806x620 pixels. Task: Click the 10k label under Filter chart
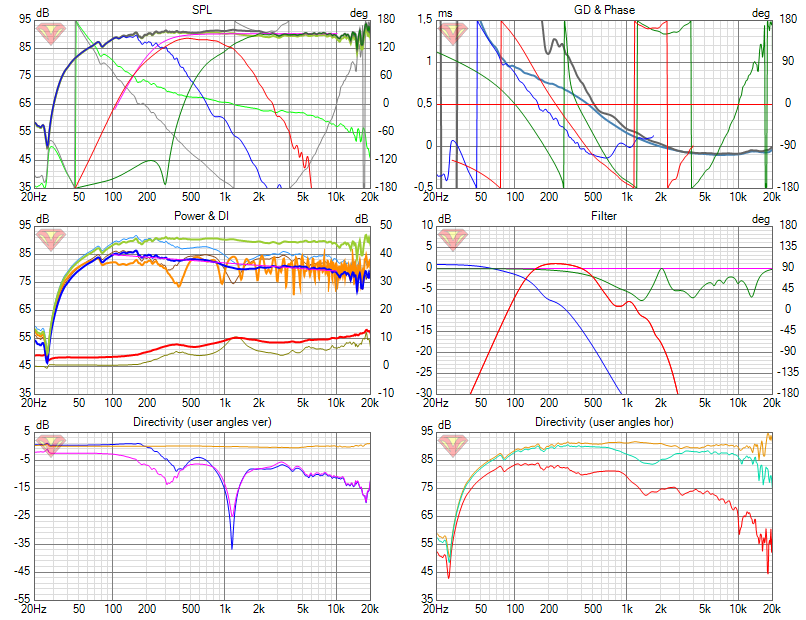pyautogui.click(x=738, y=403)
